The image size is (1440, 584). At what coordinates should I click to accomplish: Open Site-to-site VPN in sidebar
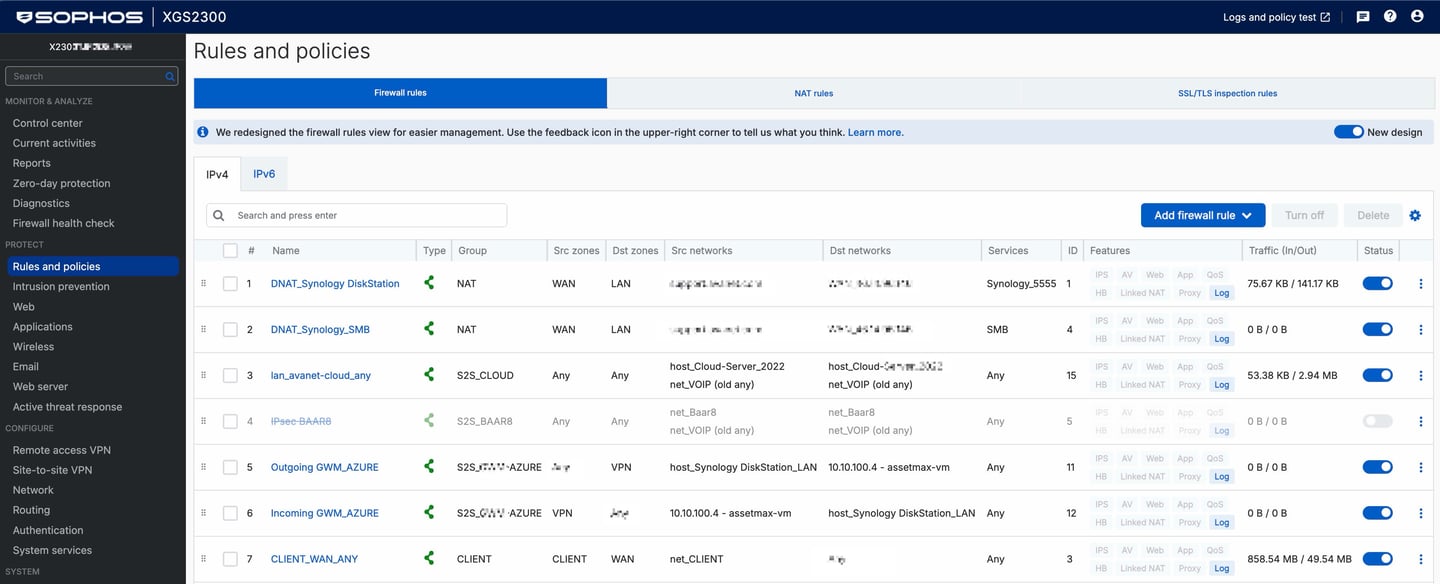[52, 470]
